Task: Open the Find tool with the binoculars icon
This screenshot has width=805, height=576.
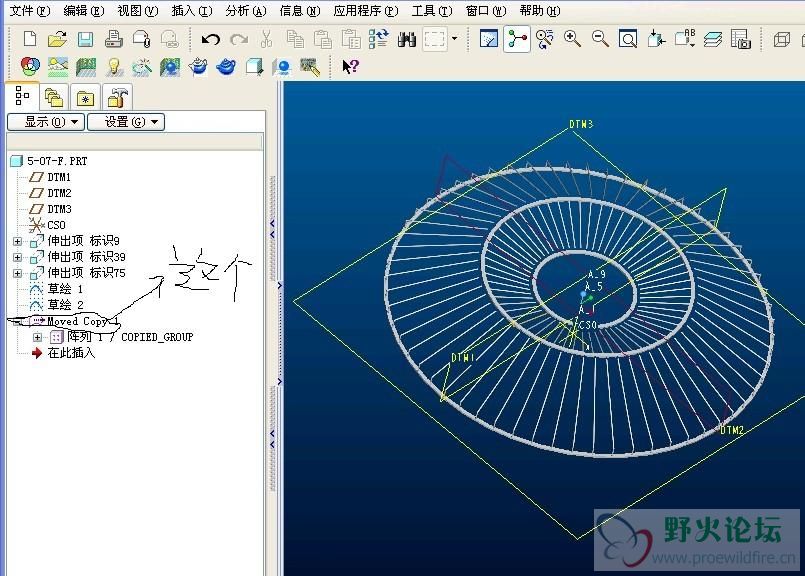Action: (407, 39)
